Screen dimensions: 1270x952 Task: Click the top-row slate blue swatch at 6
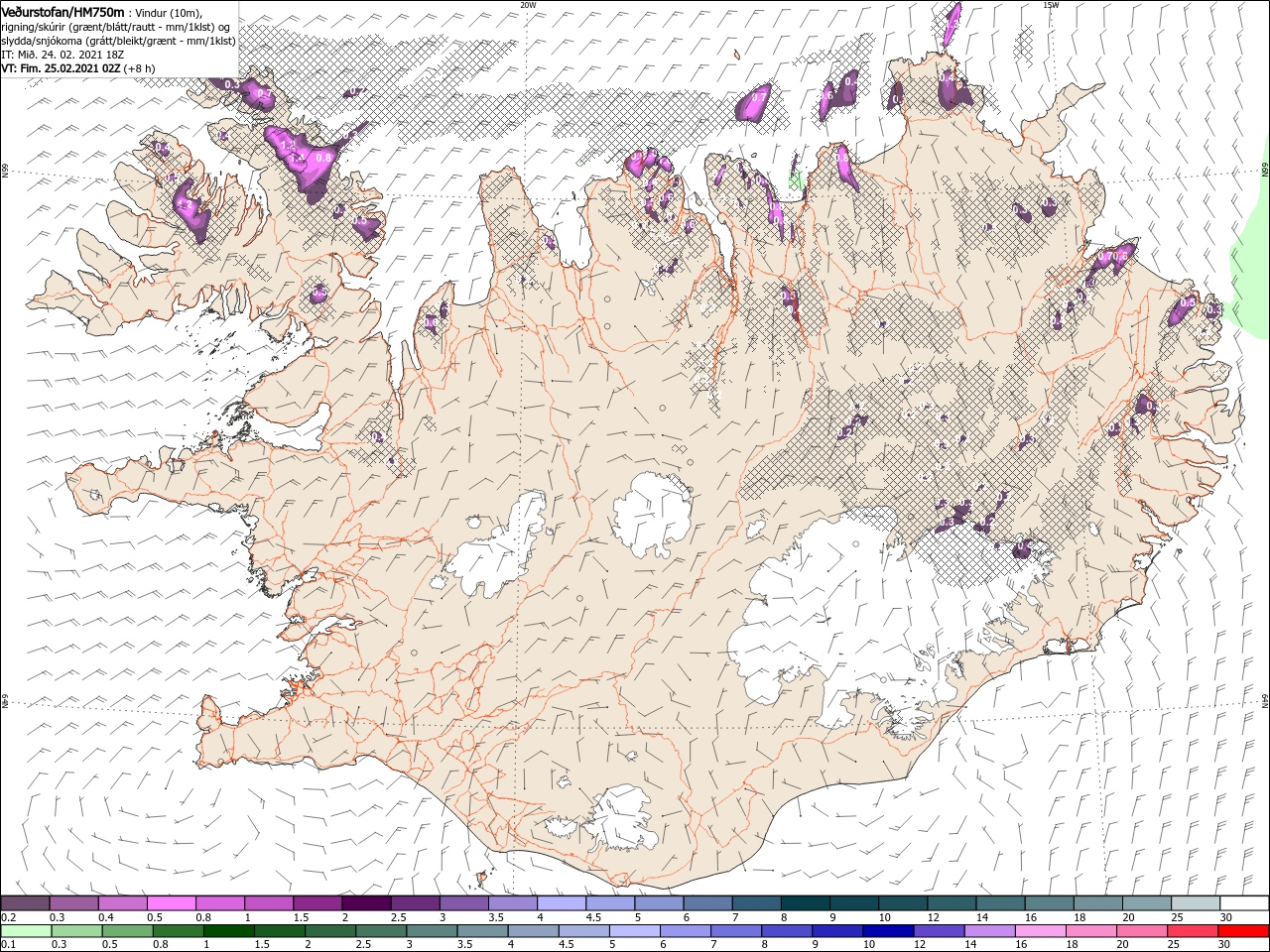[707, 903]
